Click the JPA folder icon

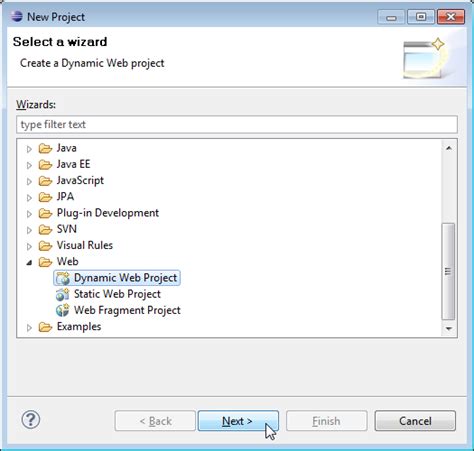(45, 197)
